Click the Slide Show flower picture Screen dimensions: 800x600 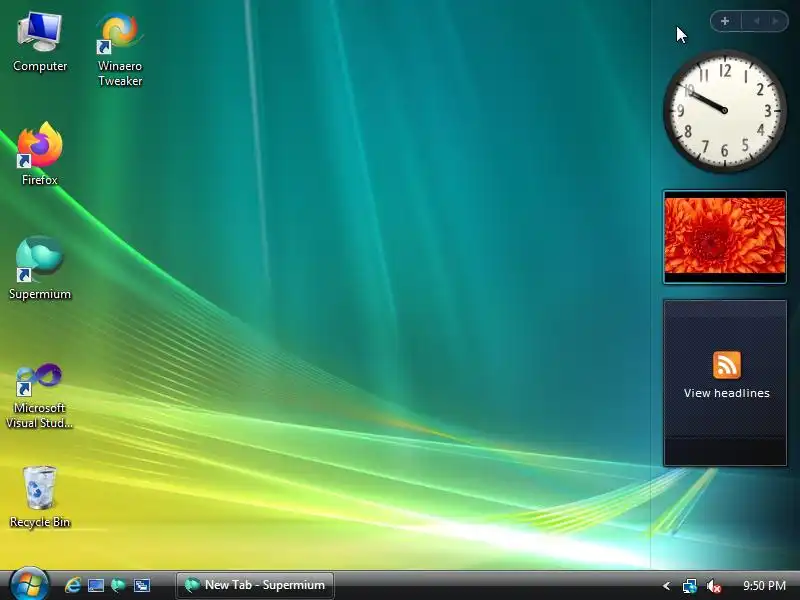pyautogui.click(x=725, y=237)
